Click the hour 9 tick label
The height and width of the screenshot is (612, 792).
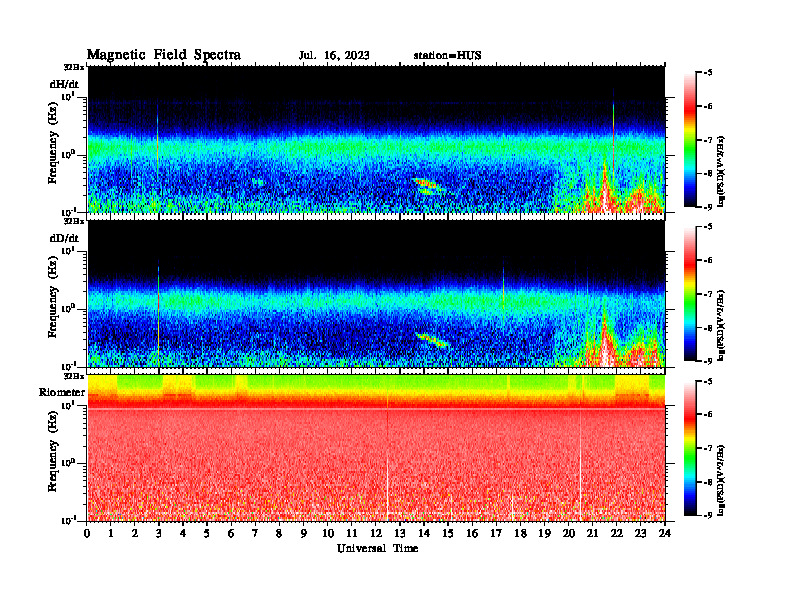coord(304,533)
